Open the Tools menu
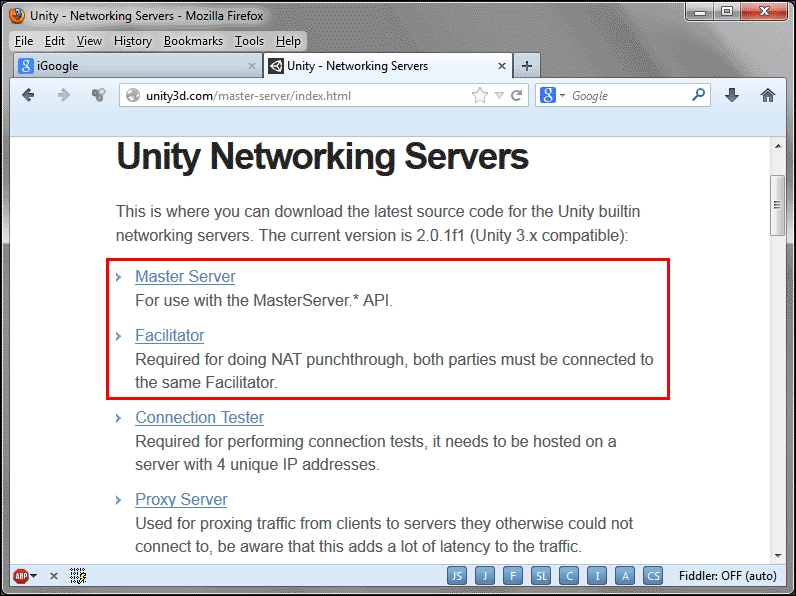Screen dimensions: 796x596 pos(249,41)
